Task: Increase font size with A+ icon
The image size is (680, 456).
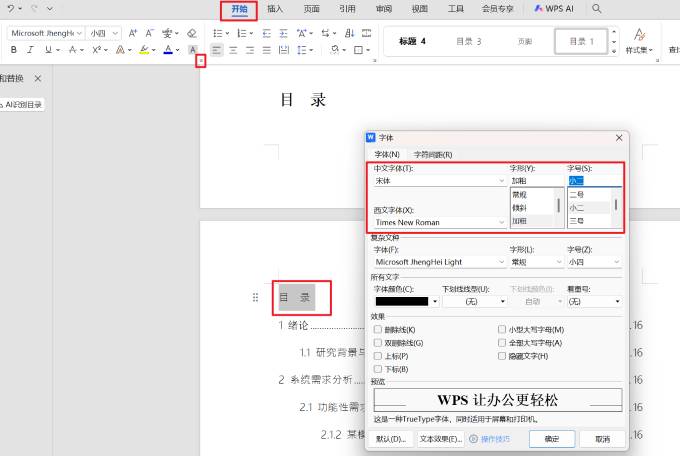Action: pos(133,33)
